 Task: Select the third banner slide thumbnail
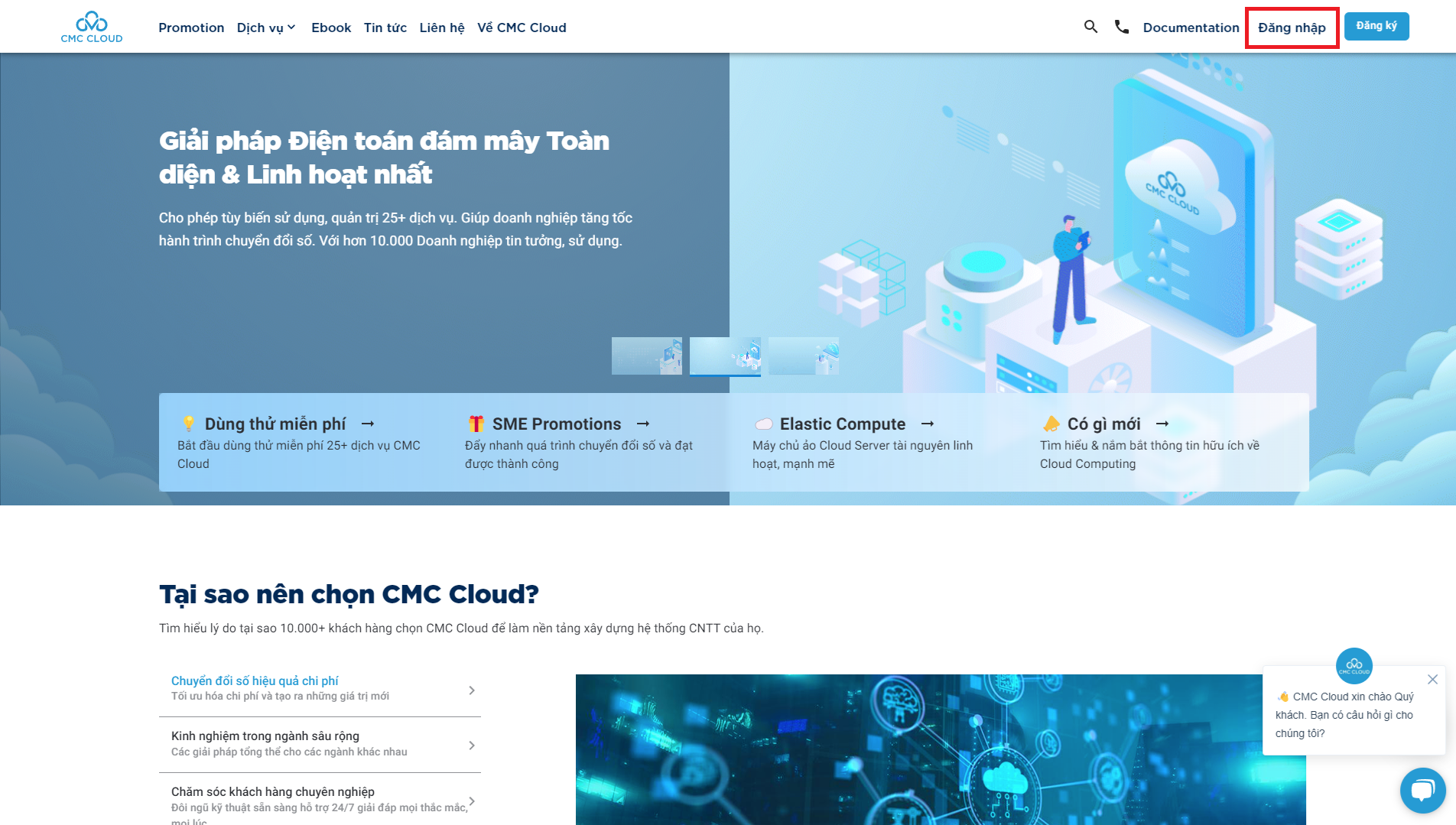tap(804, 356)
